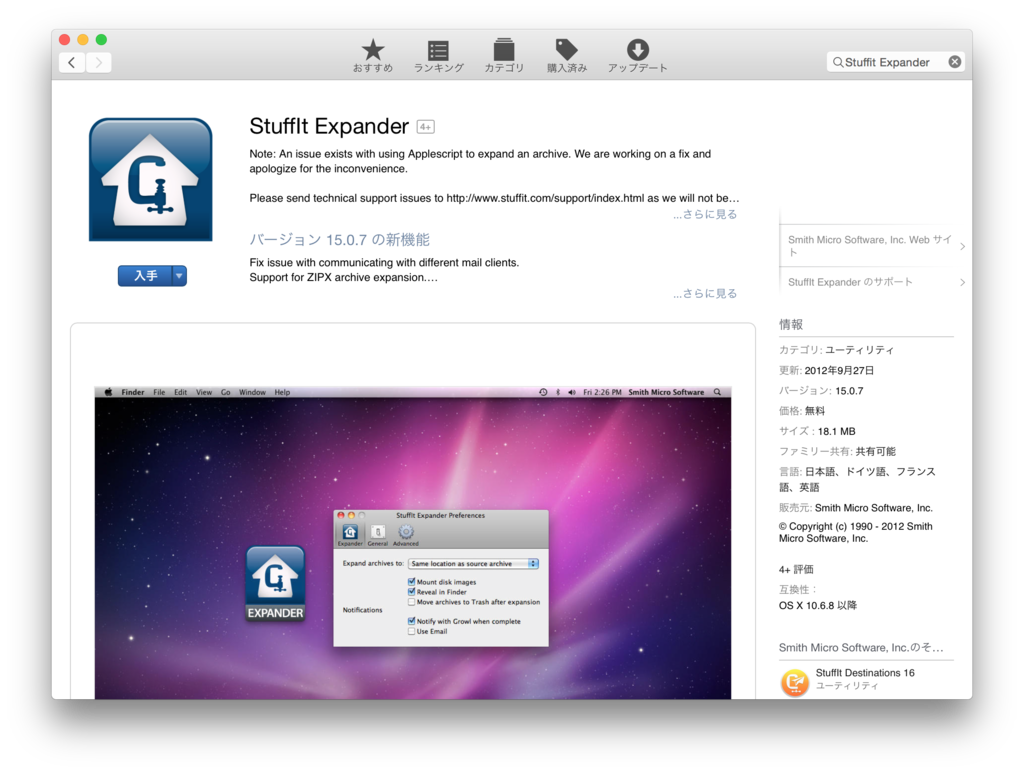Select the General preferences tab icon
Image resolution: width=1024 pixels, height=773 pixels.
pos(377,535)
